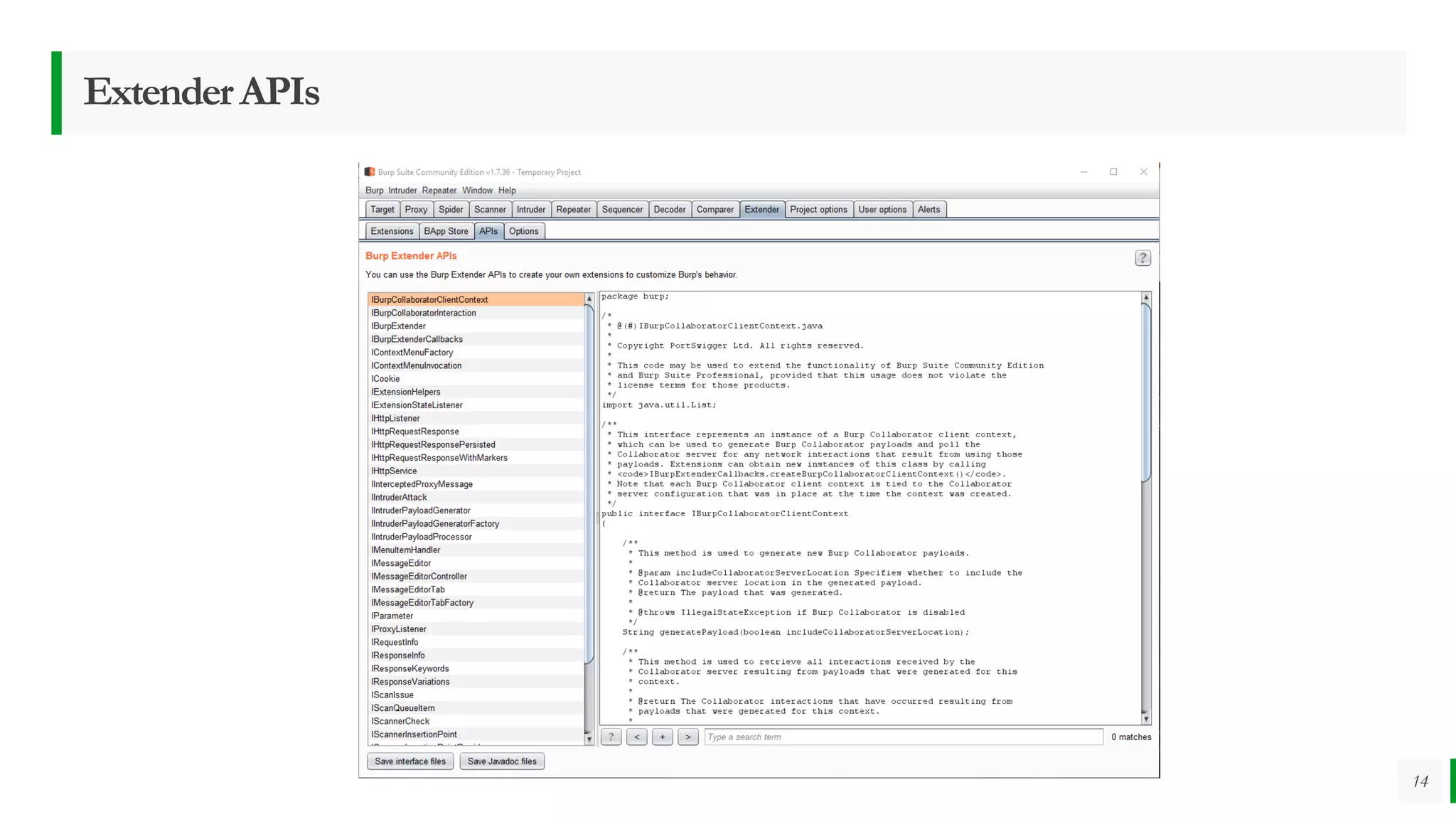Select IProxyListener in API list

(x=476, y=628)
